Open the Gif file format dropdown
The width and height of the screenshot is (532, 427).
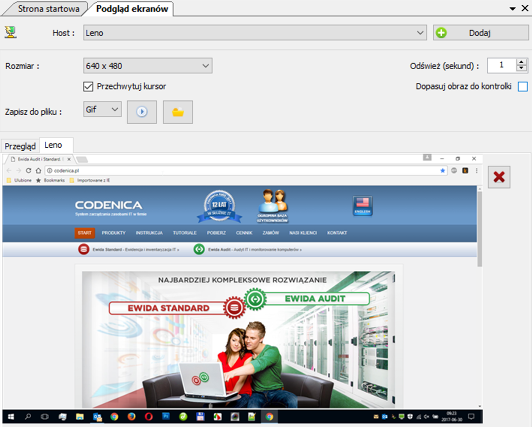102,109
